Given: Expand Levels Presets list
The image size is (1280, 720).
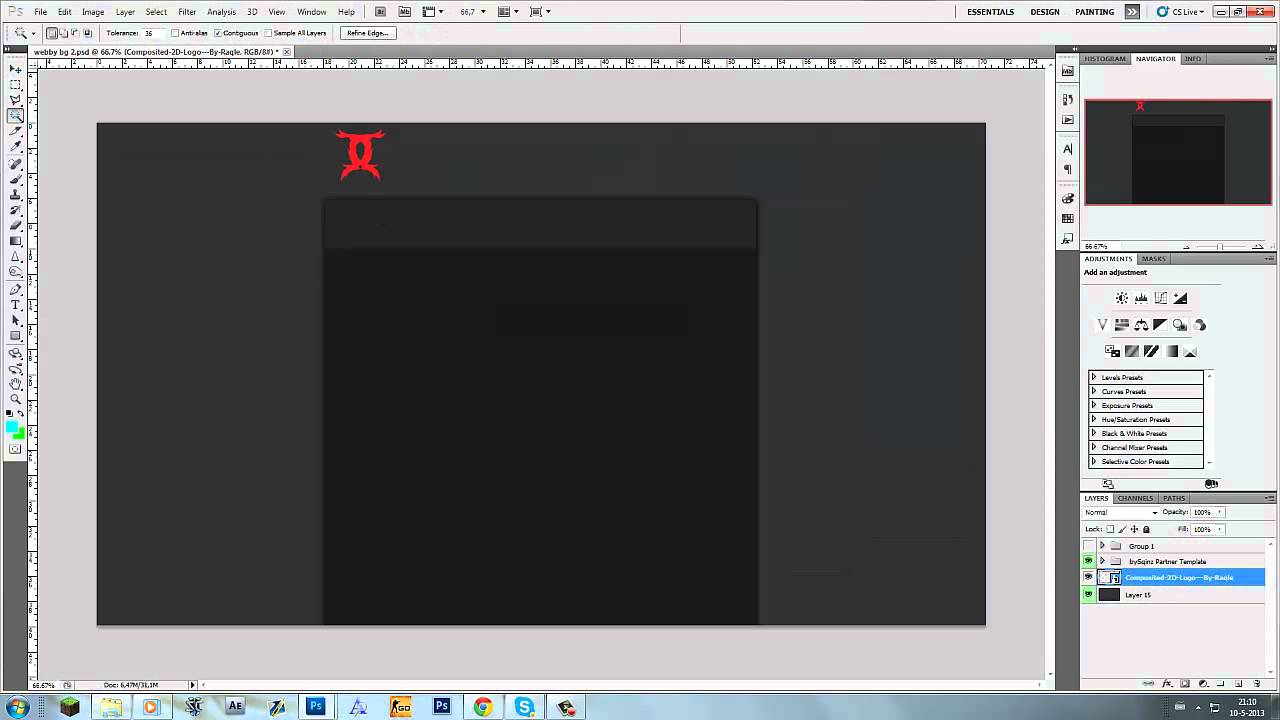Looking at the screenshot, I should click(1093, 377).
